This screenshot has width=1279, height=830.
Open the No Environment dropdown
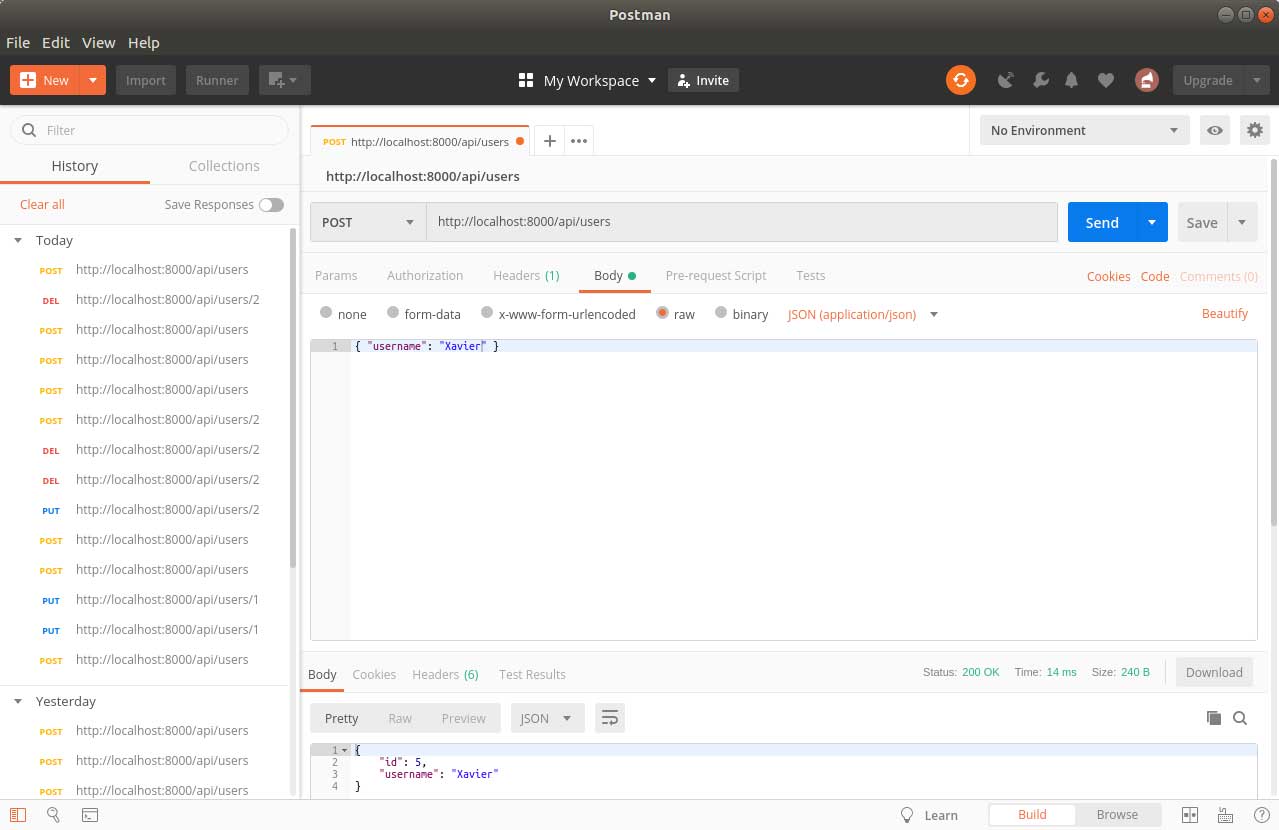coord(1083,130)
